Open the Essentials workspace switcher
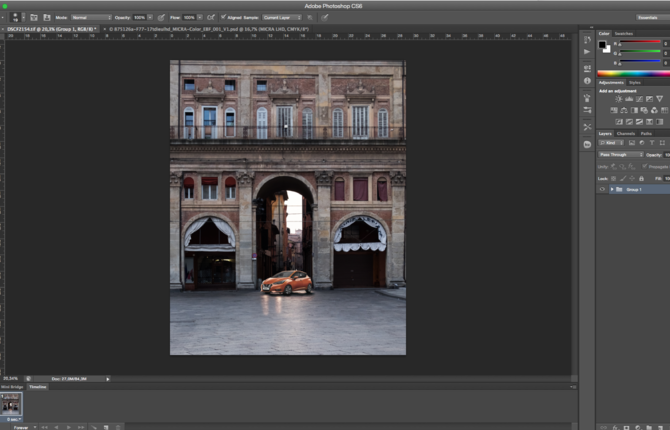The image size is (670, 430). click(652, 18)
